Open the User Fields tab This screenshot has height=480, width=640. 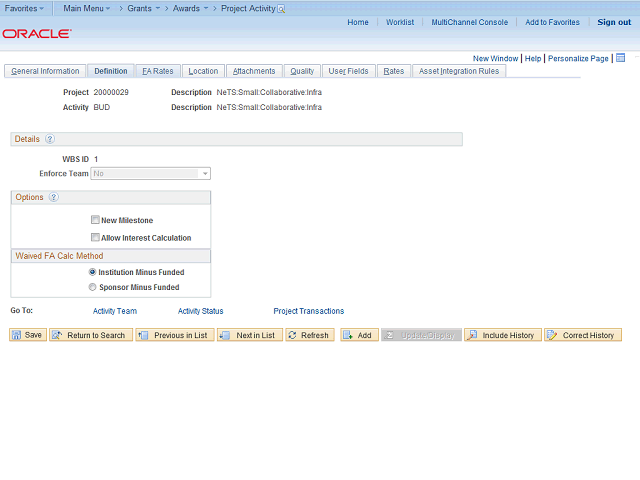click(348, 71)
